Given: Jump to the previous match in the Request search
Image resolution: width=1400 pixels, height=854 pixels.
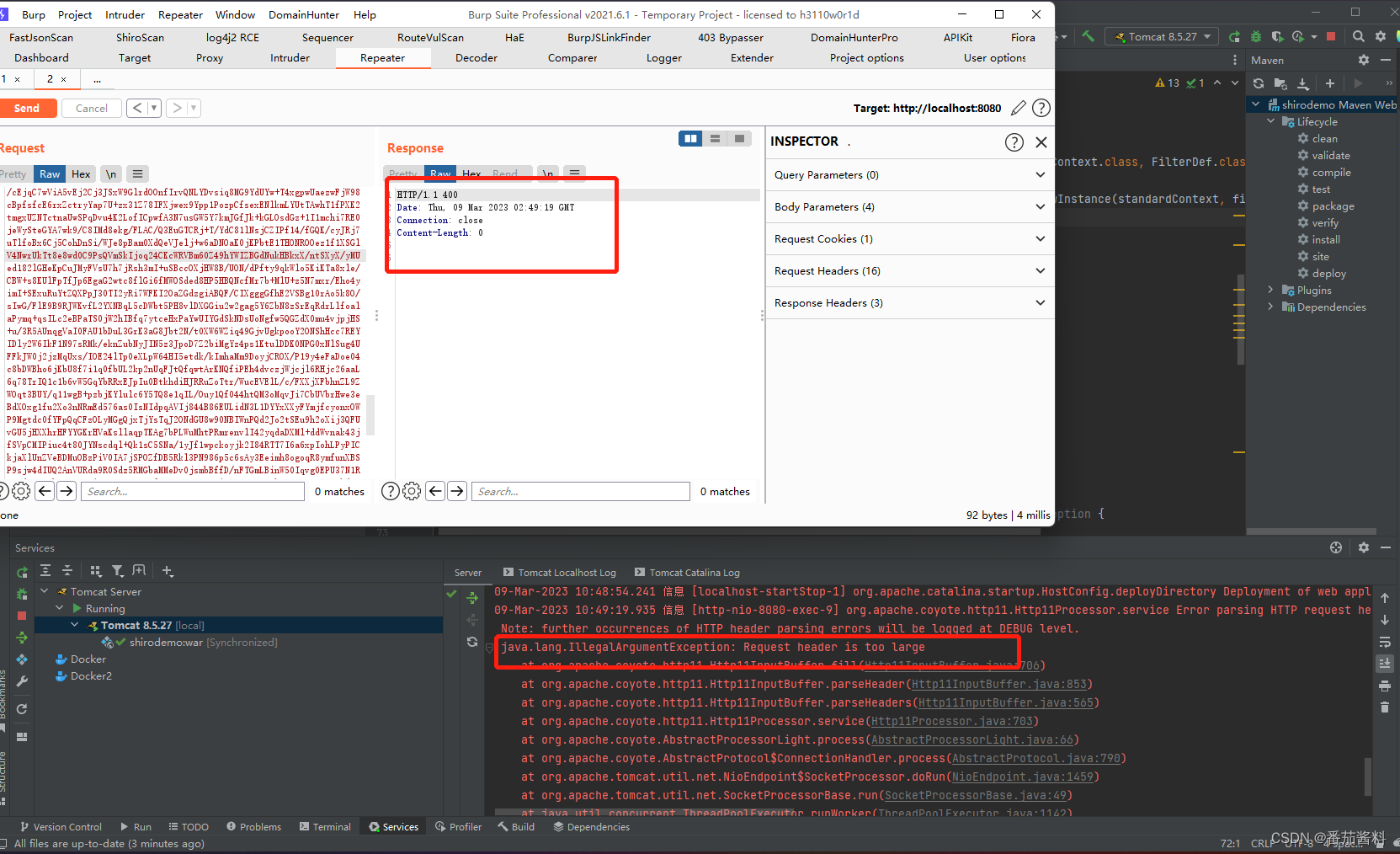Looking at the screenshot, I should (45, 491).
